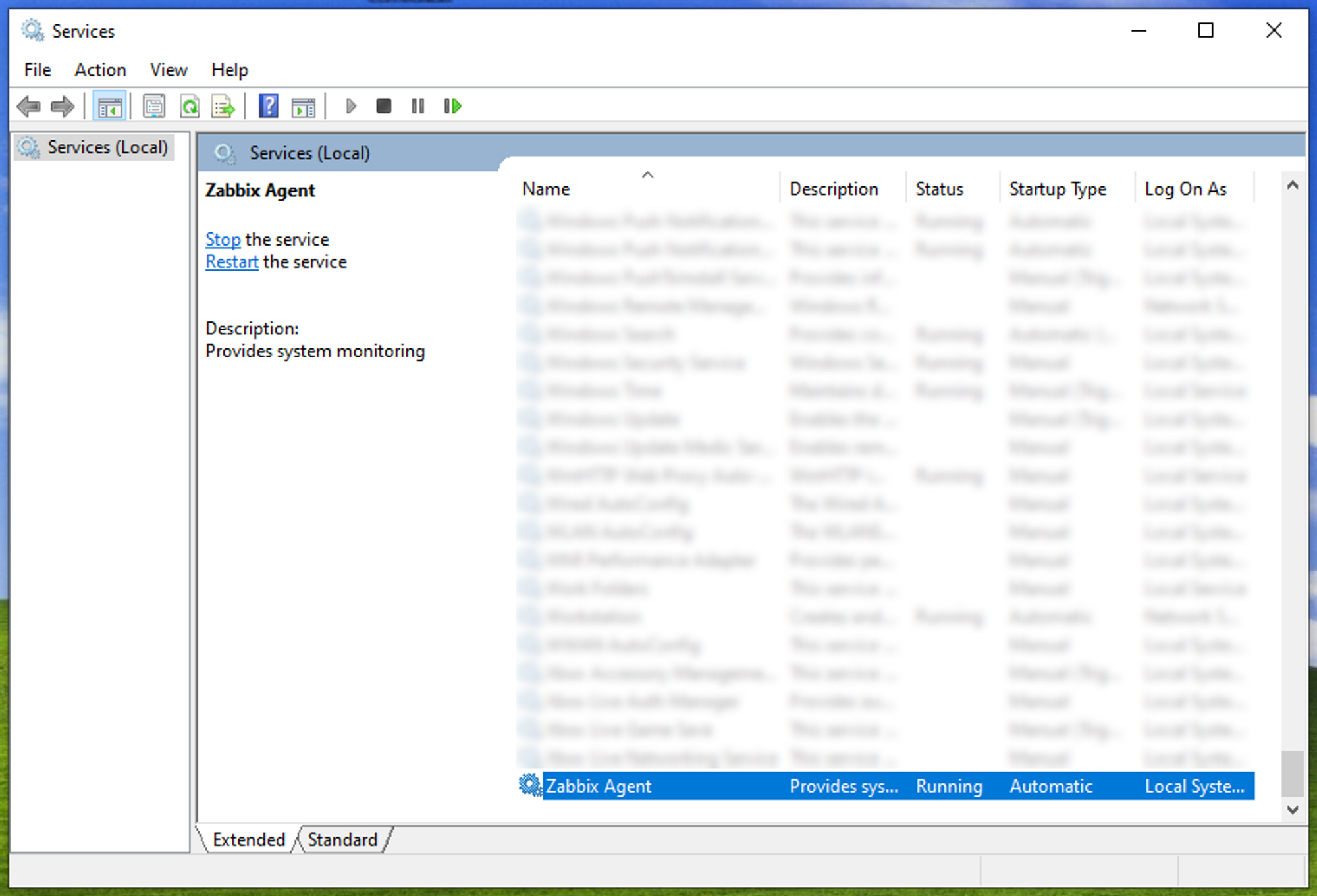Click the vertical scrollbar thumb
The width and height of the screenshot is (1317, 896).
pos(1292,774)
